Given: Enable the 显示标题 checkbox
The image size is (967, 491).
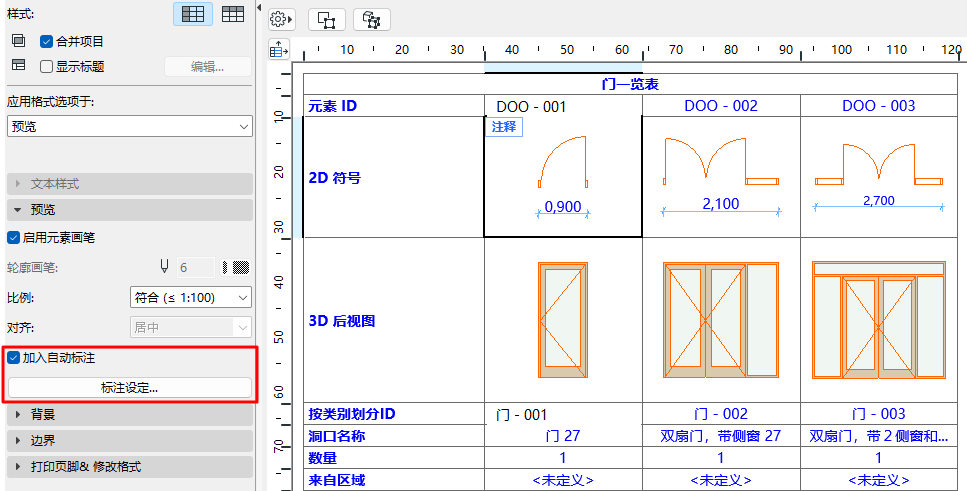Looking at the screenshot, I should pyautogui.click(x=46, y=66).
